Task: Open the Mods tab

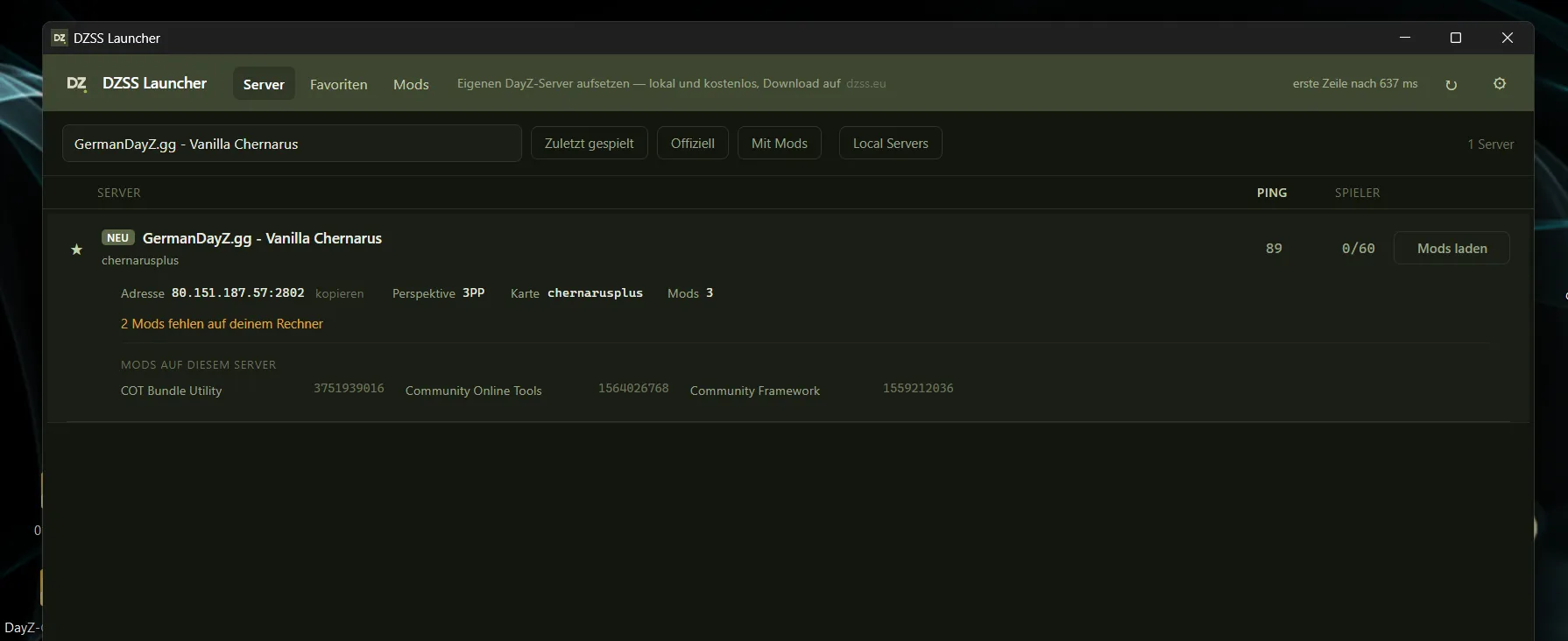Action: point(411,84)
